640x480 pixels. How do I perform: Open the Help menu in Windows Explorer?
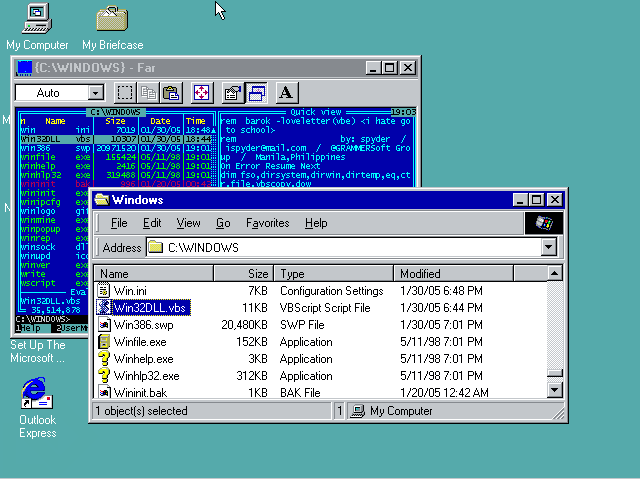(316, 223)
